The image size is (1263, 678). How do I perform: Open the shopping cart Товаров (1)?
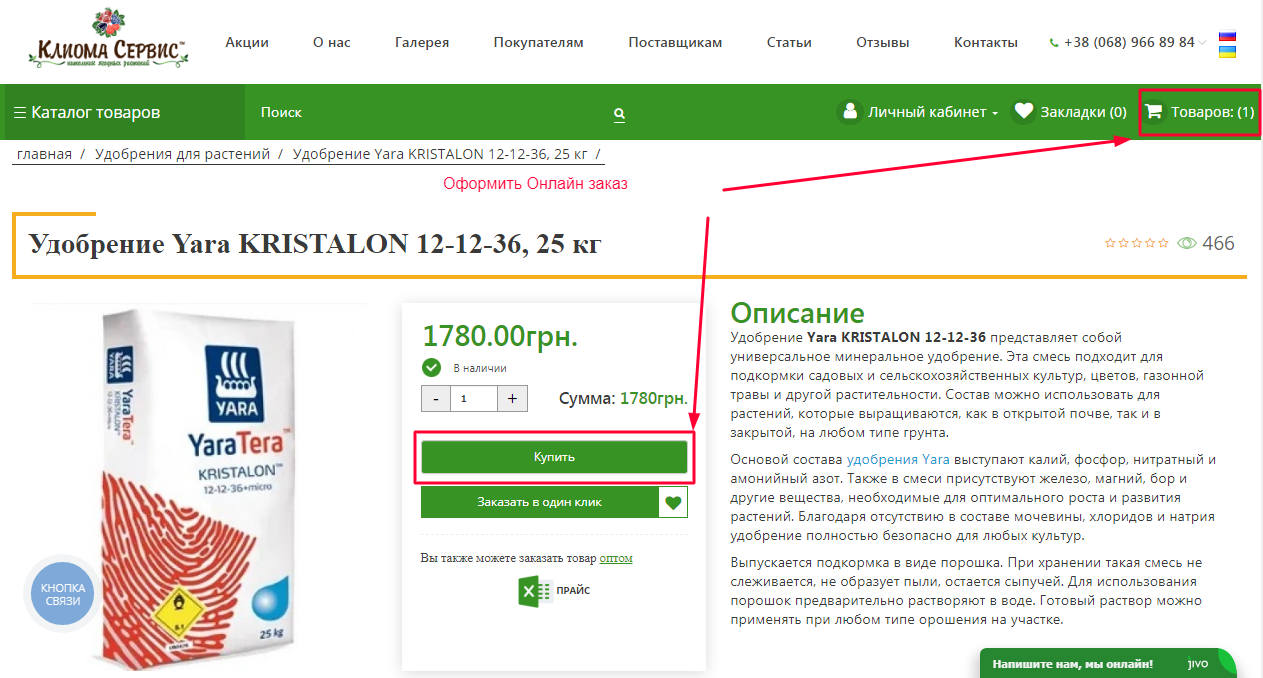1199,112
